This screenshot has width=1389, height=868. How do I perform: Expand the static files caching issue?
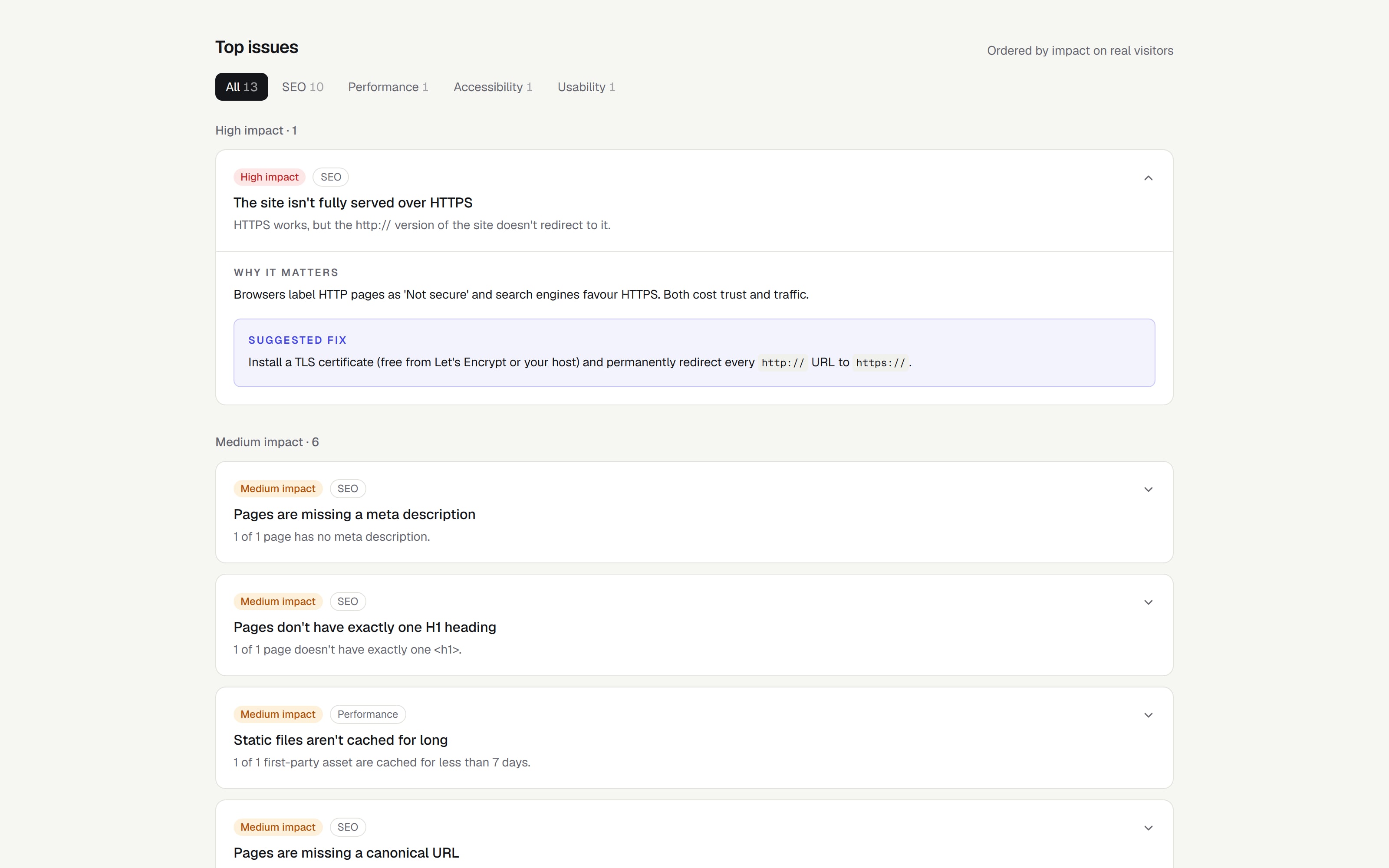tap(1148, 715)
